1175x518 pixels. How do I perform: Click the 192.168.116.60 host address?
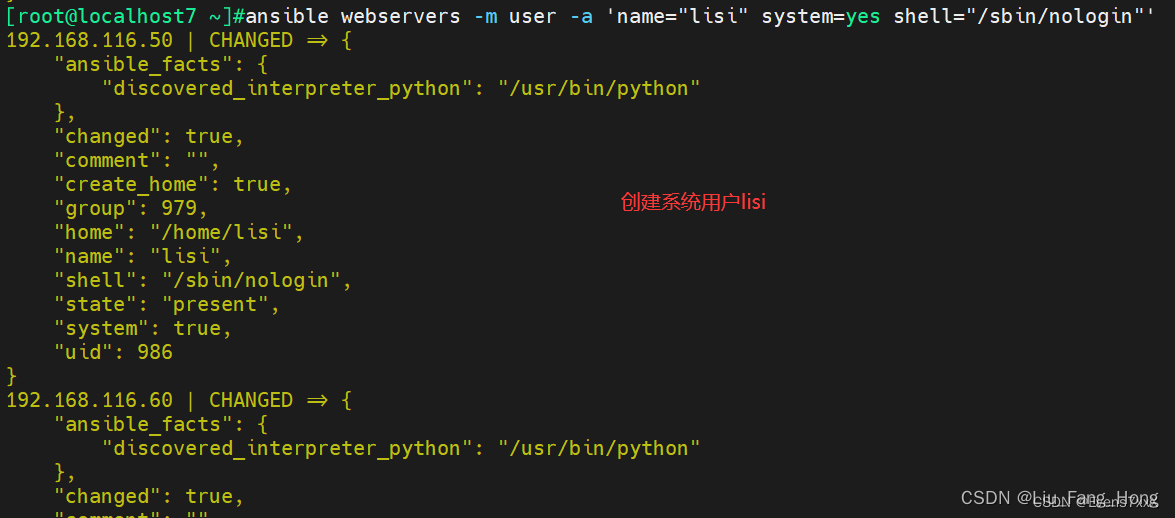tap(89, 400)
